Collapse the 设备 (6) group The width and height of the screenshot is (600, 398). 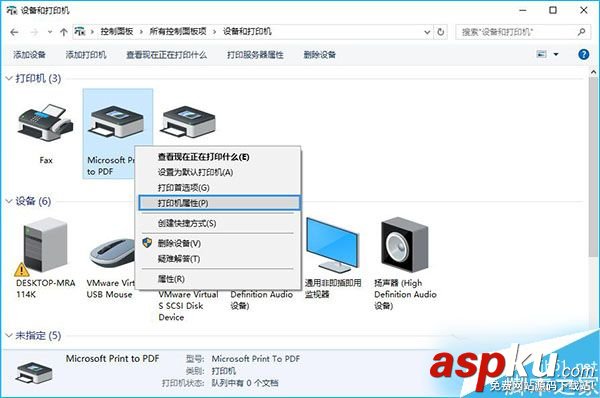pyautogui.click(x=9, y=201)
